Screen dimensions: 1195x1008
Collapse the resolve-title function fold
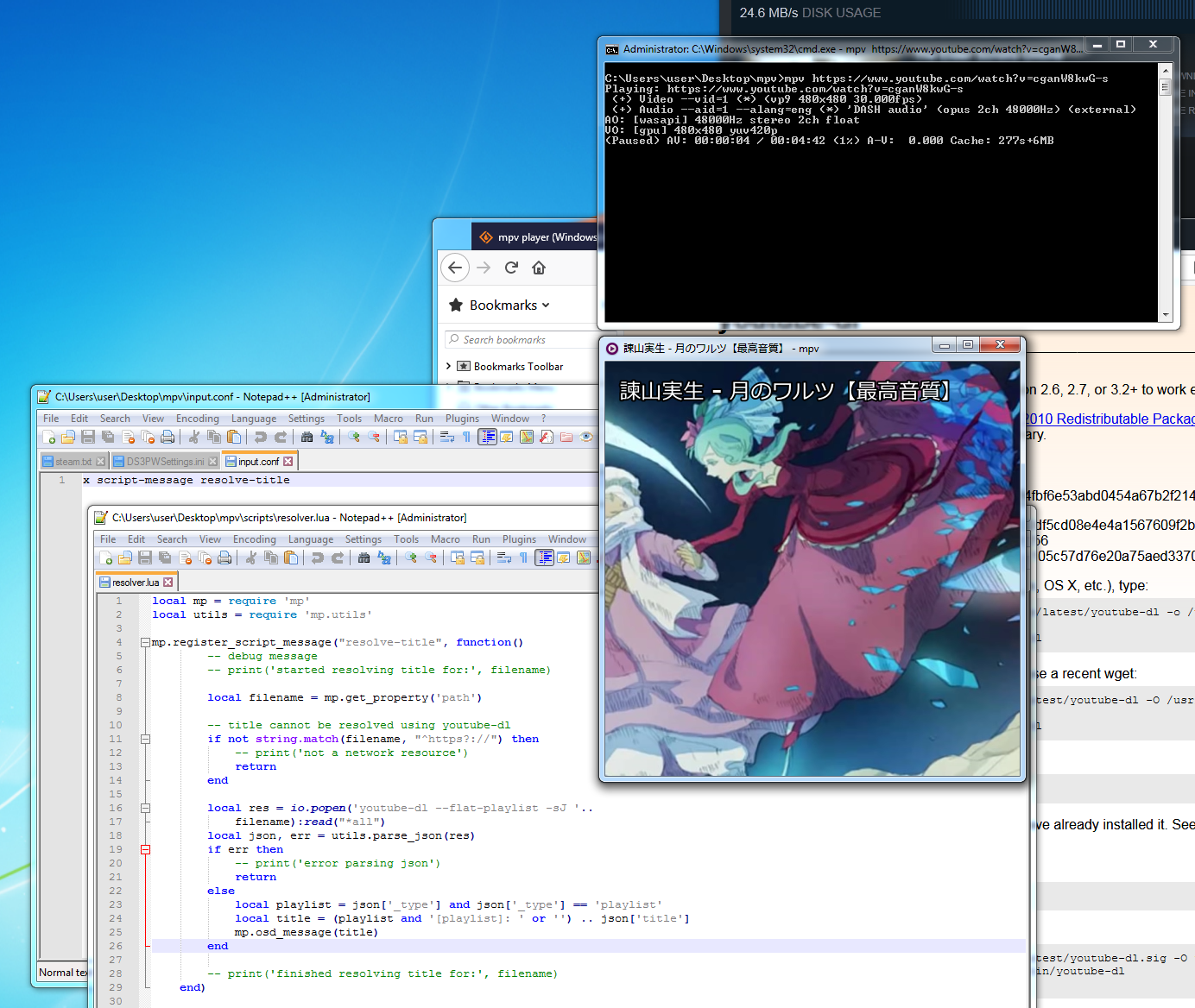(x=145, y=642)
